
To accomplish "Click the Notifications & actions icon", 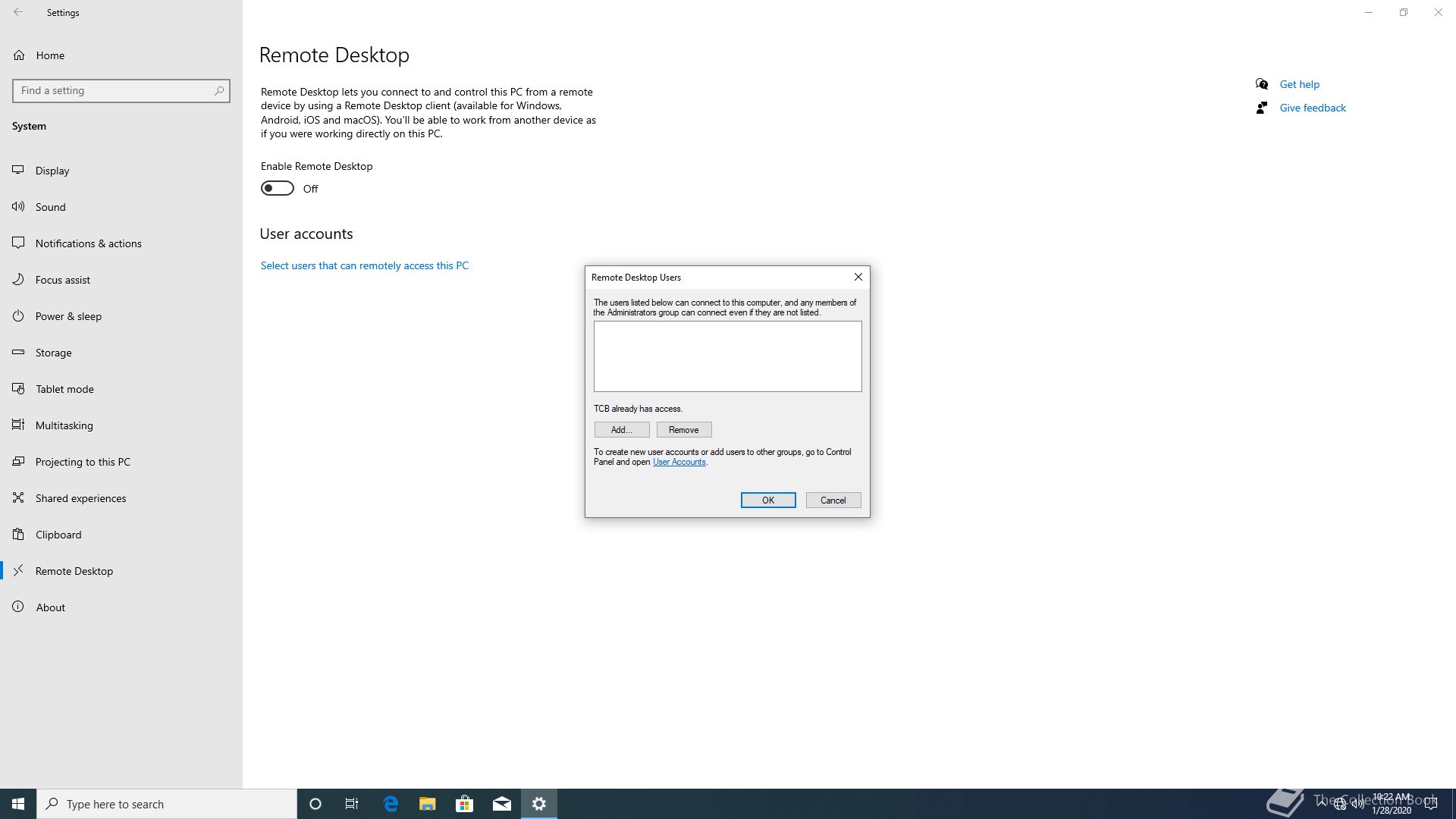I will [18, 243].
